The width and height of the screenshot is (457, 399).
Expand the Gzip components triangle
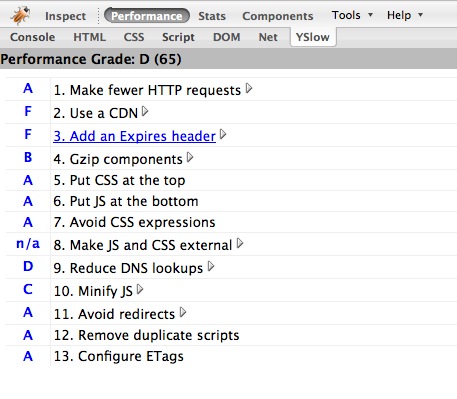190,158
